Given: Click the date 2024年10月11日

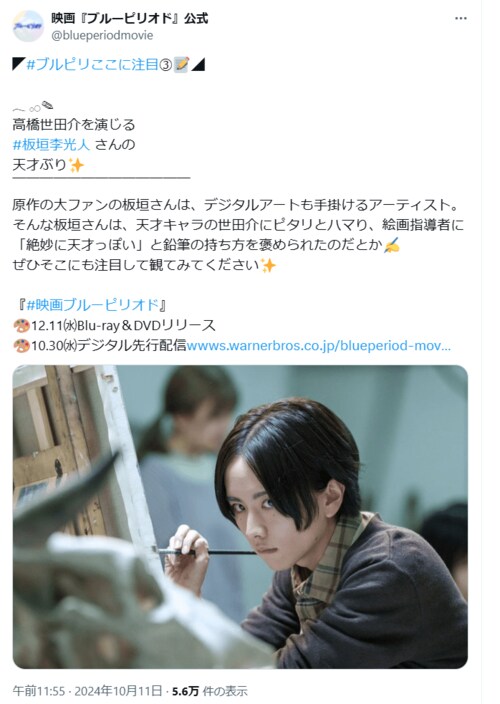Looking at the screenshot, I should pos(118,691).
